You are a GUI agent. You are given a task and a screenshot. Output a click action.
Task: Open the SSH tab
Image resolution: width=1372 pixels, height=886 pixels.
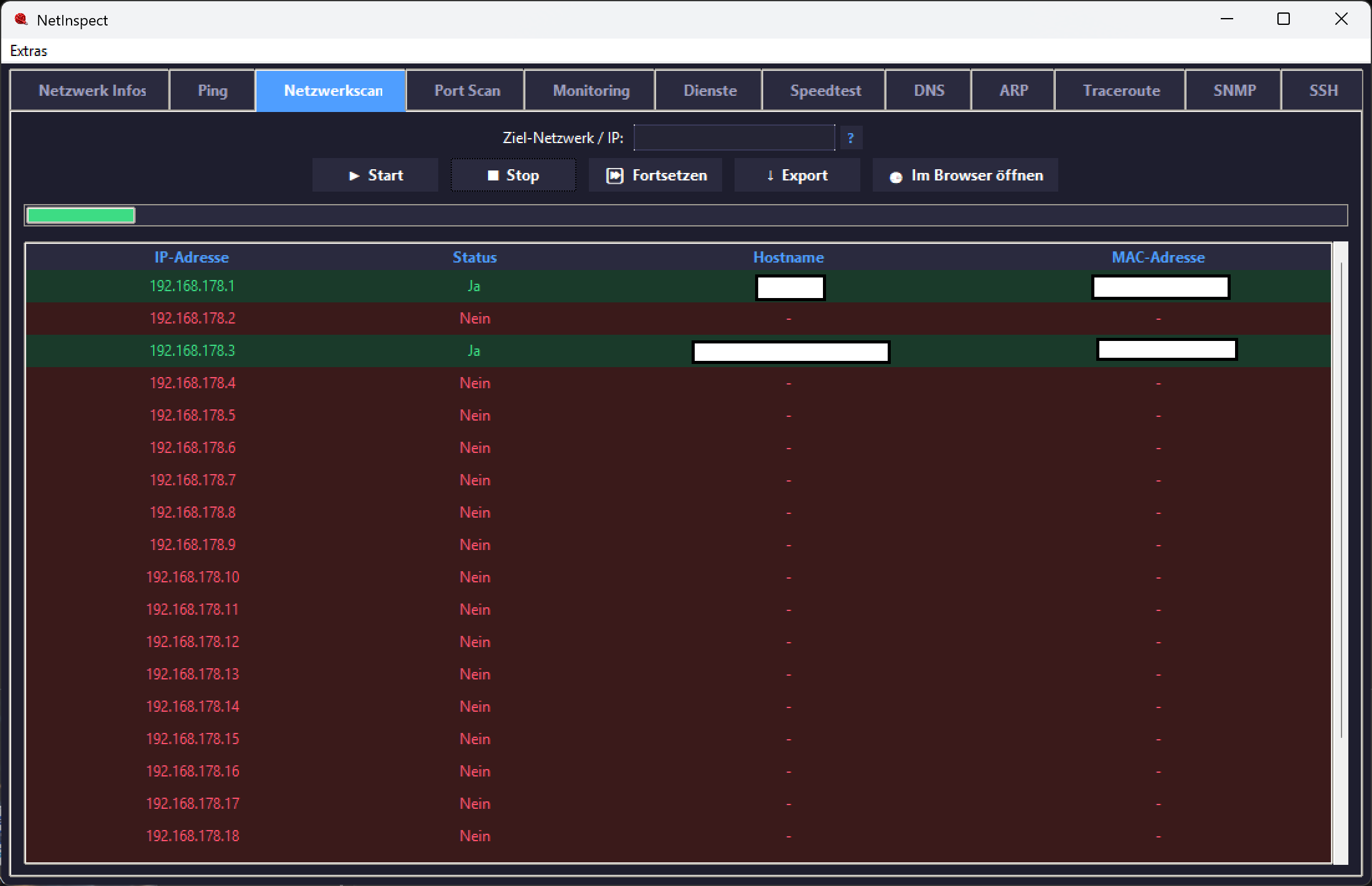pos(1323,90)
